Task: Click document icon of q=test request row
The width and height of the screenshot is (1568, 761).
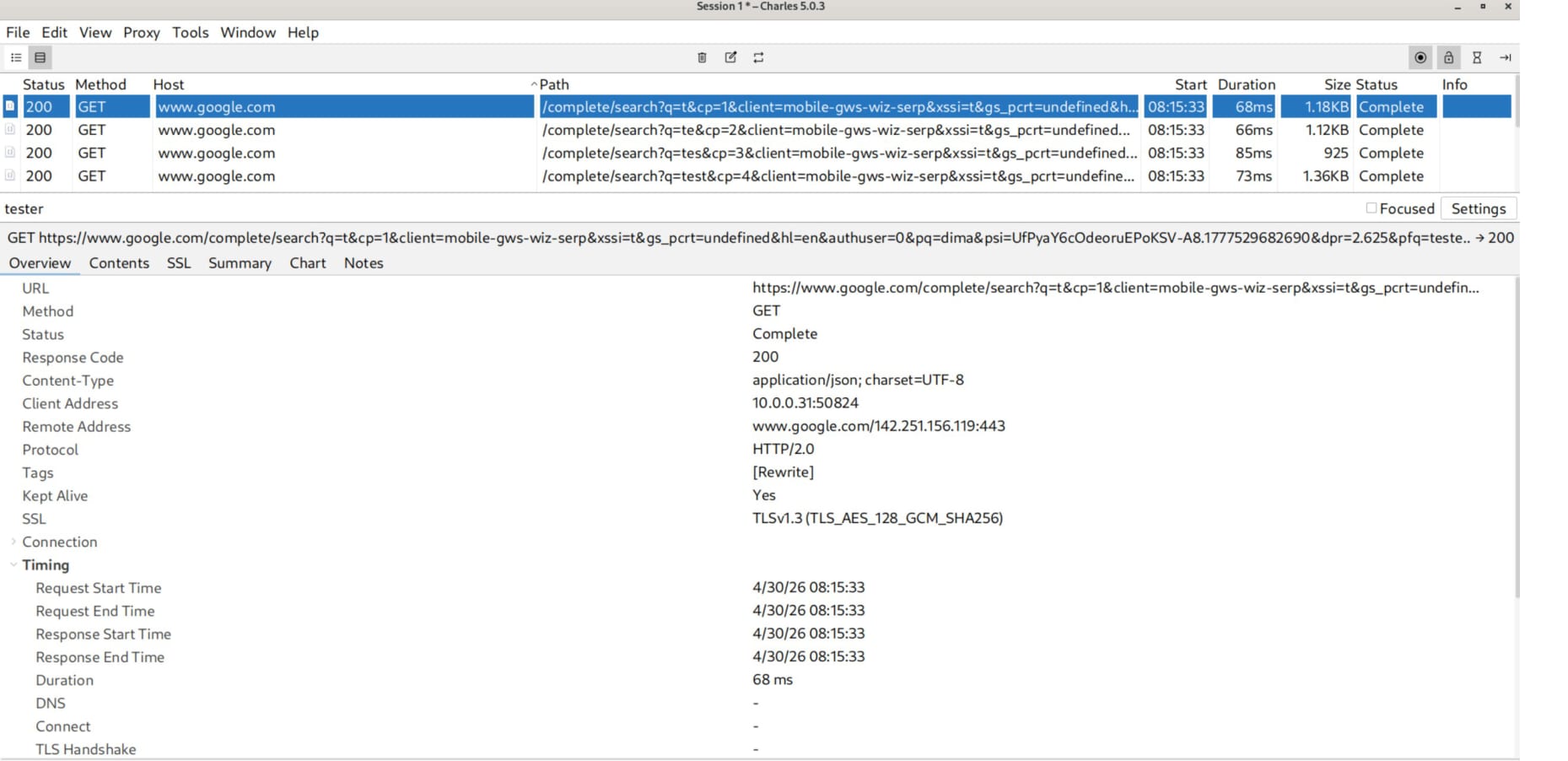Action: coord(10,175)
